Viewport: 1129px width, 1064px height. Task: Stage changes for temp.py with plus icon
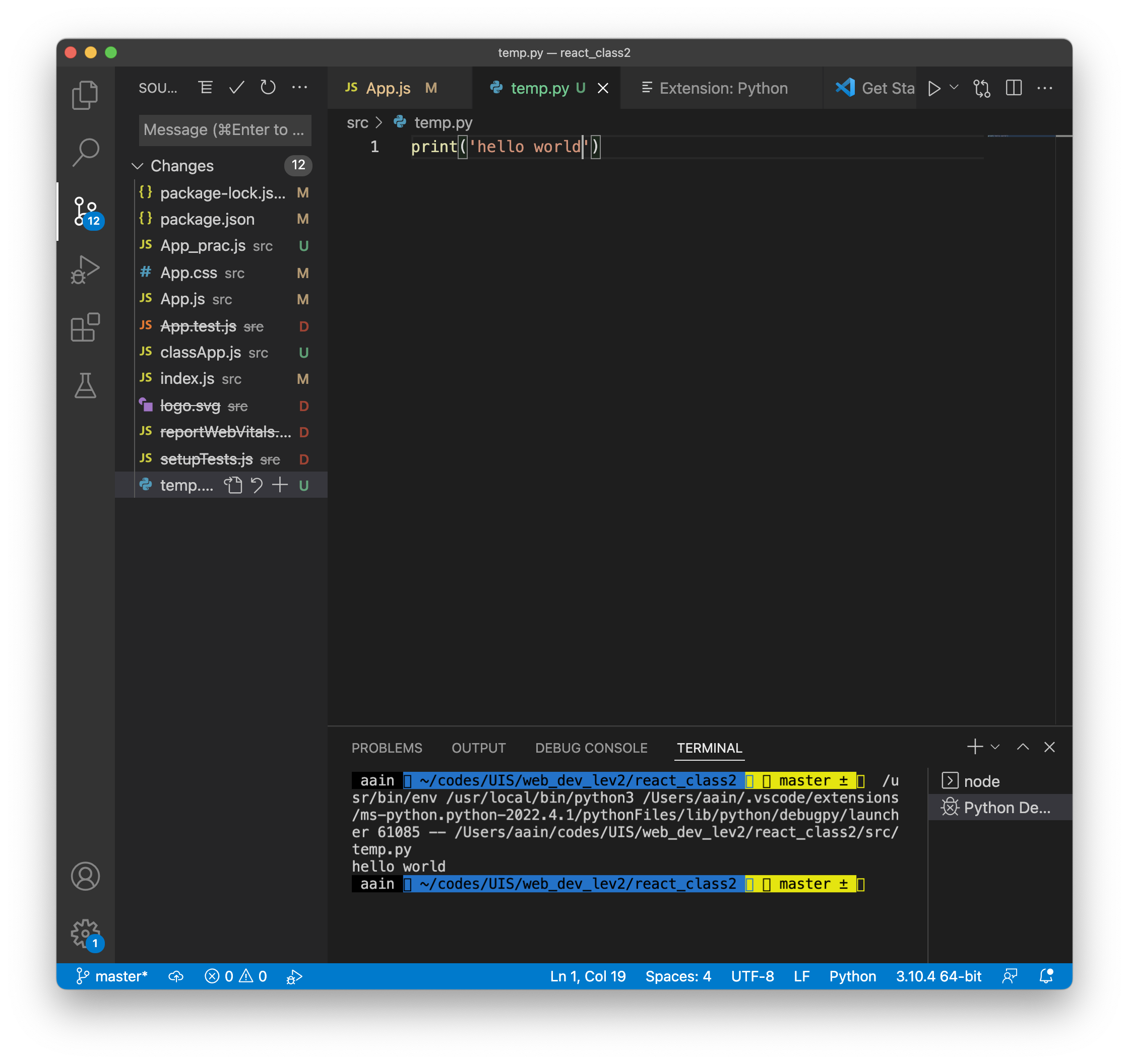[280, 486]
